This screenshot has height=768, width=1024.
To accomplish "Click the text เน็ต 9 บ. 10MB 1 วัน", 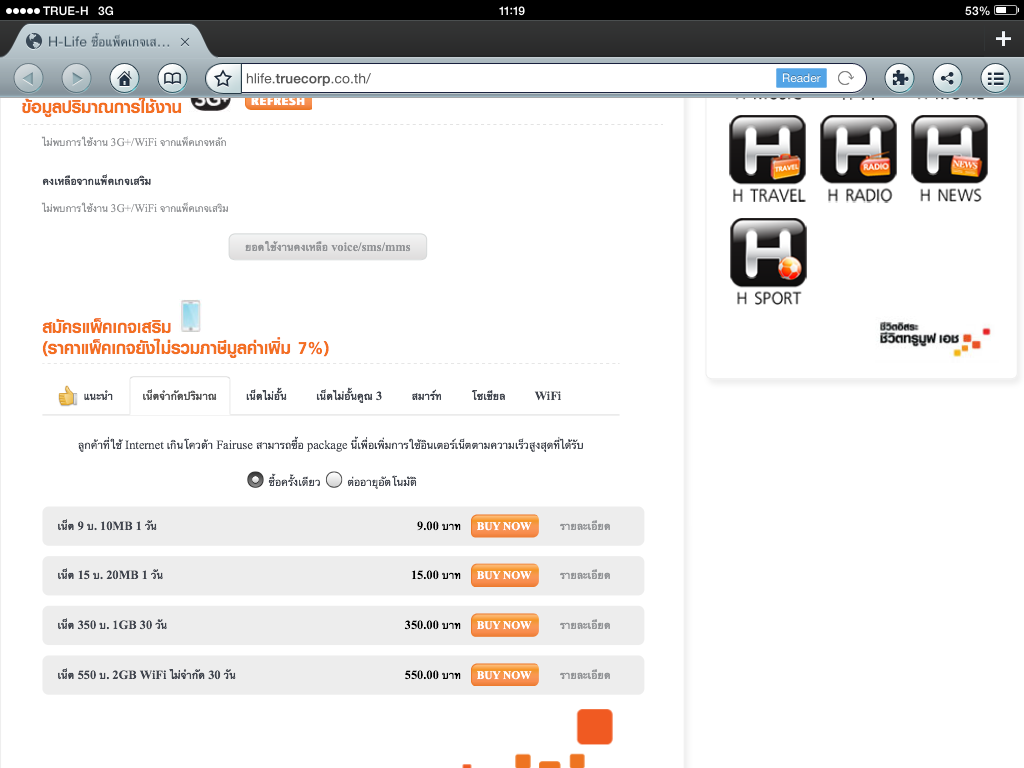I will [107, 526].
